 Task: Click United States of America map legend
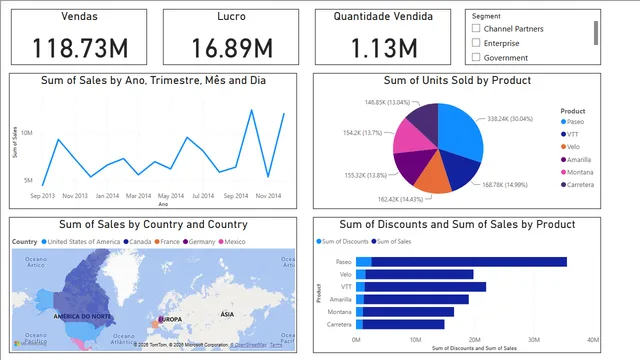click(81, 242)
